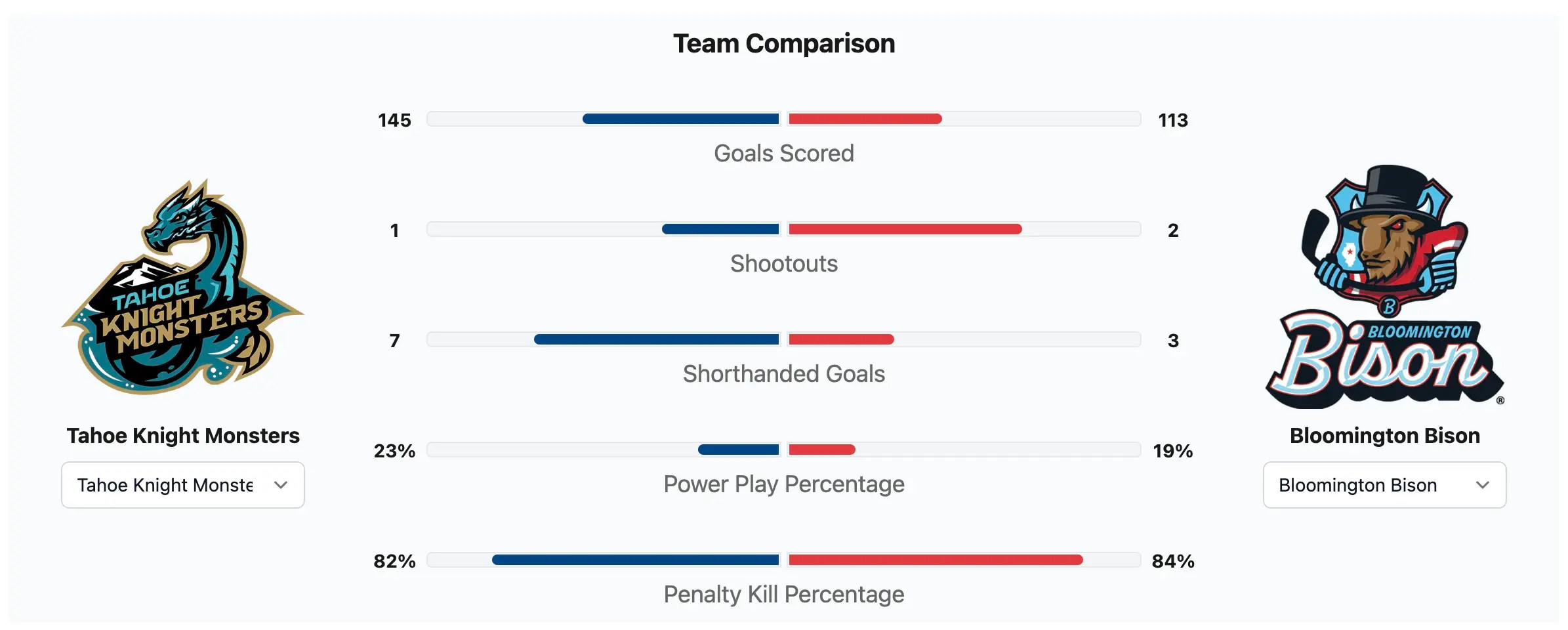The width and height of the screenshot is (1568, 630).
Task: Click the Shorthanded Goals label
Action: click(784, 374)
